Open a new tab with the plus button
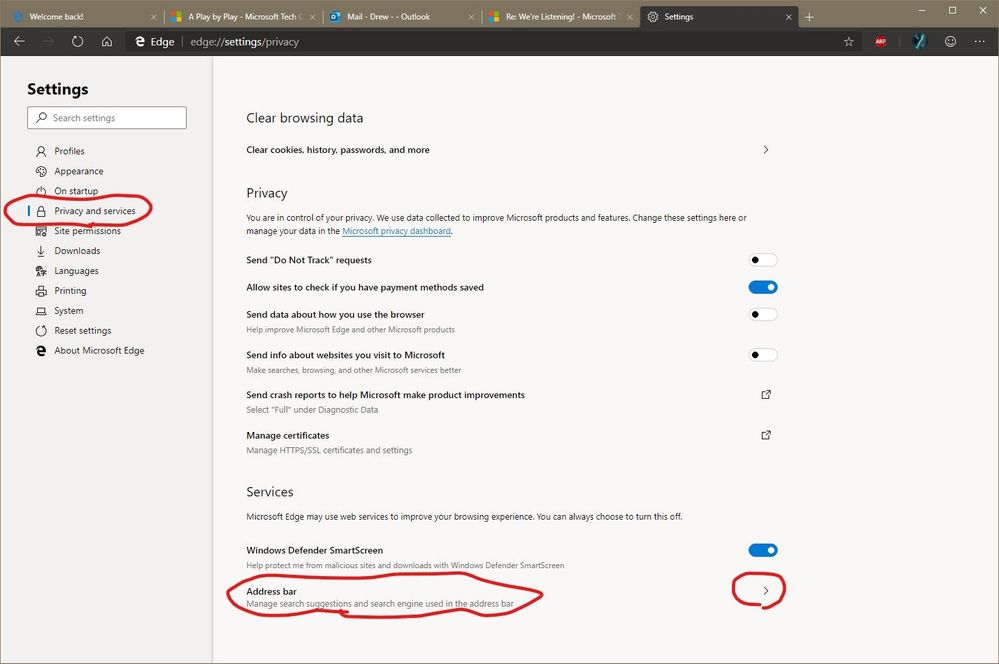 click(x=809, y=17)
